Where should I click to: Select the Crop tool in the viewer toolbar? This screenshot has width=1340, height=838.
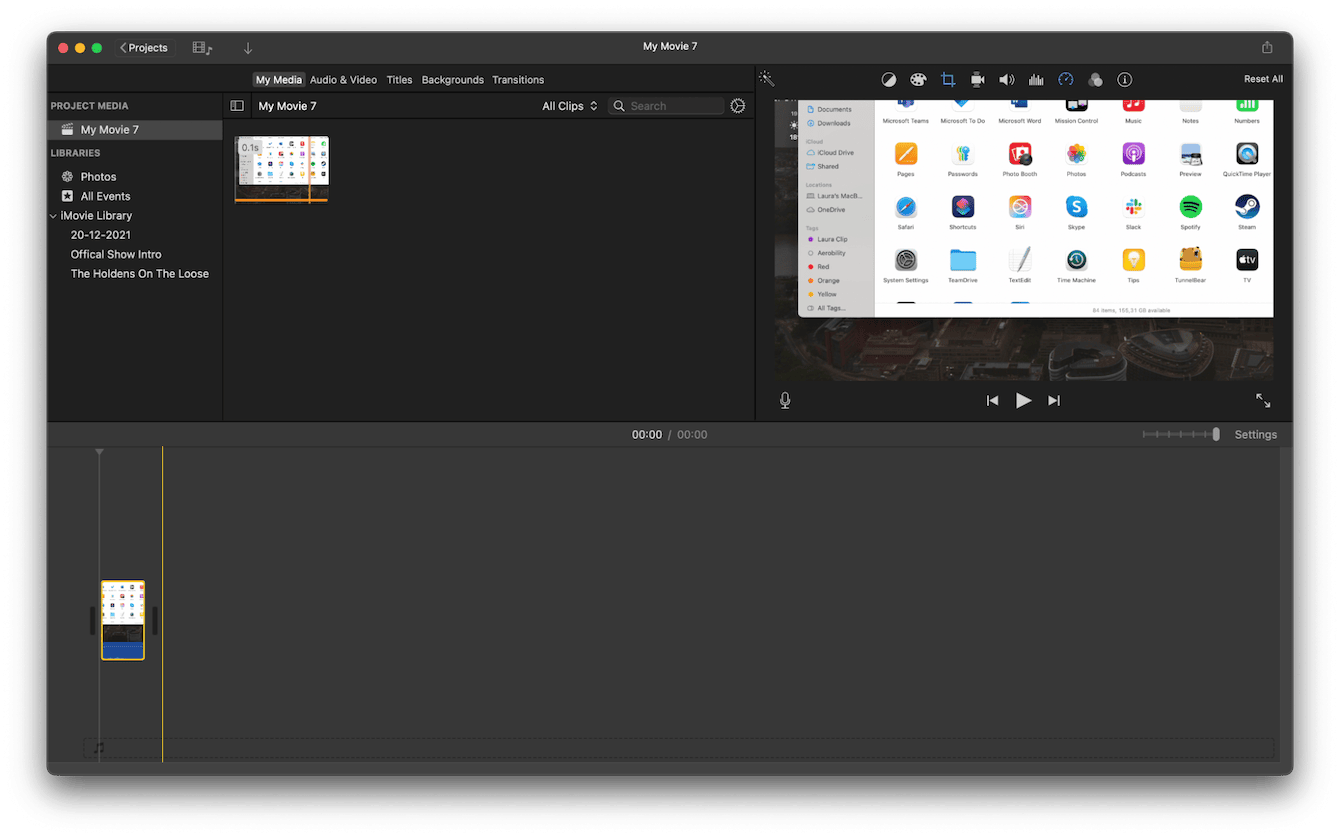click(948, 79)
